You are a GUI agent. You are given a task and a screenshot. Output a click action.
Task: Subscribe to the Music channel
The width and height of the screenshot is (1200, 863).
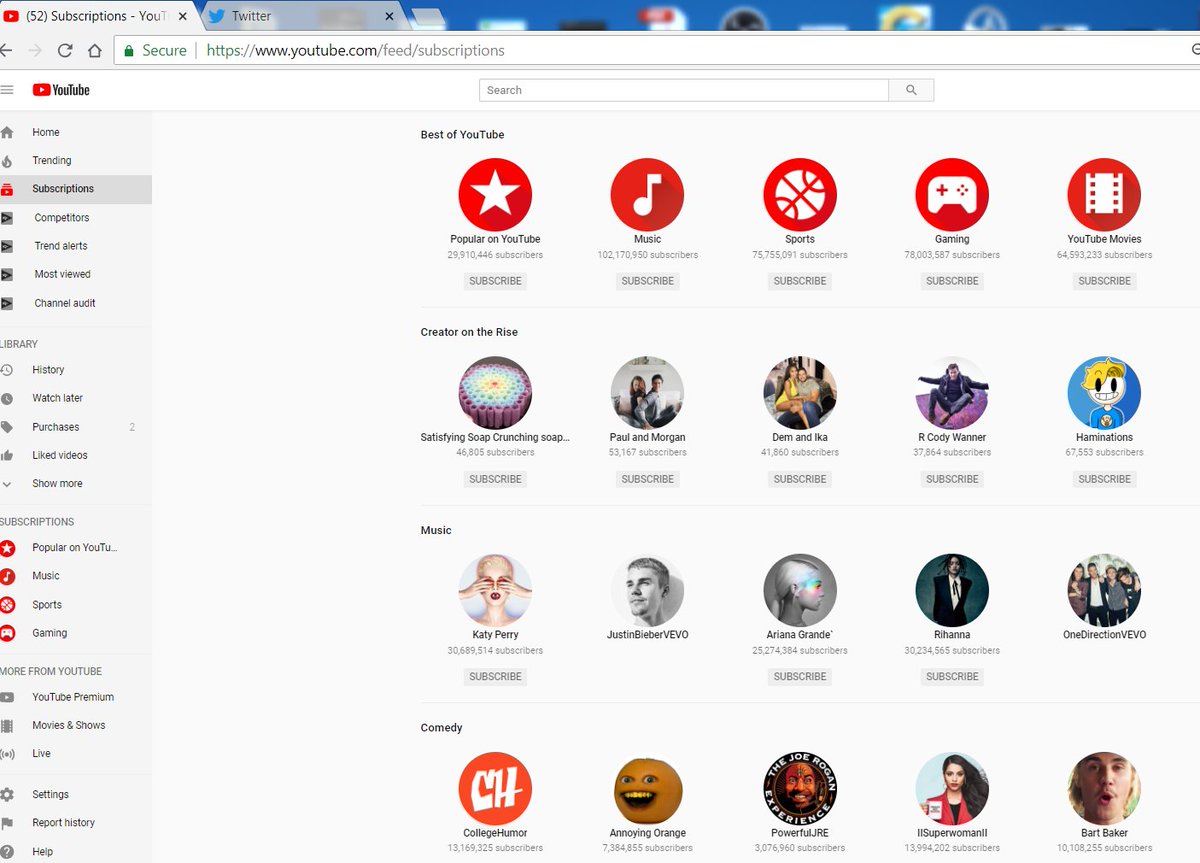647,281
